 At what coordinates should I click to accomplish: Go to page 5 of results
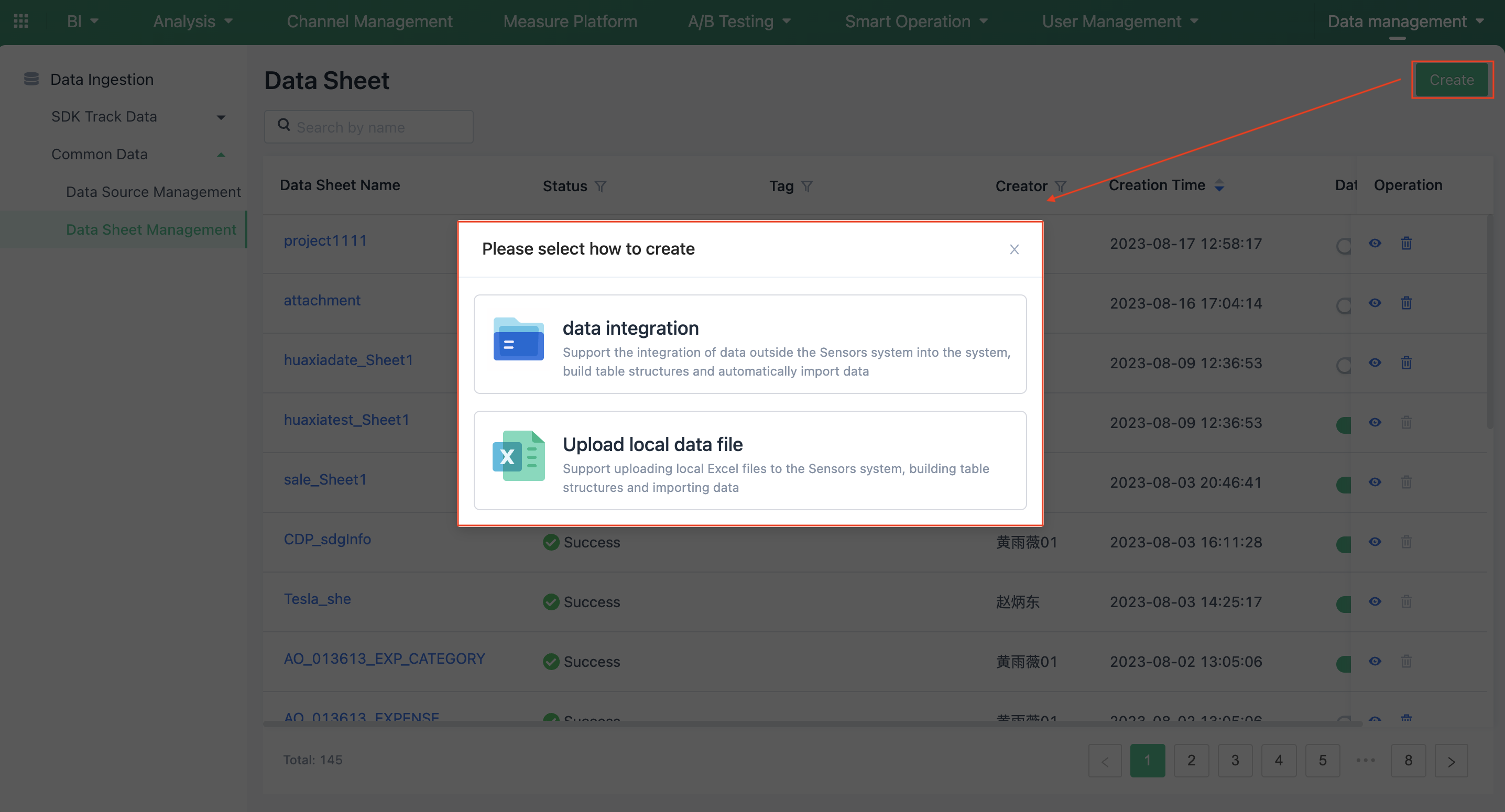(1323, 761)
